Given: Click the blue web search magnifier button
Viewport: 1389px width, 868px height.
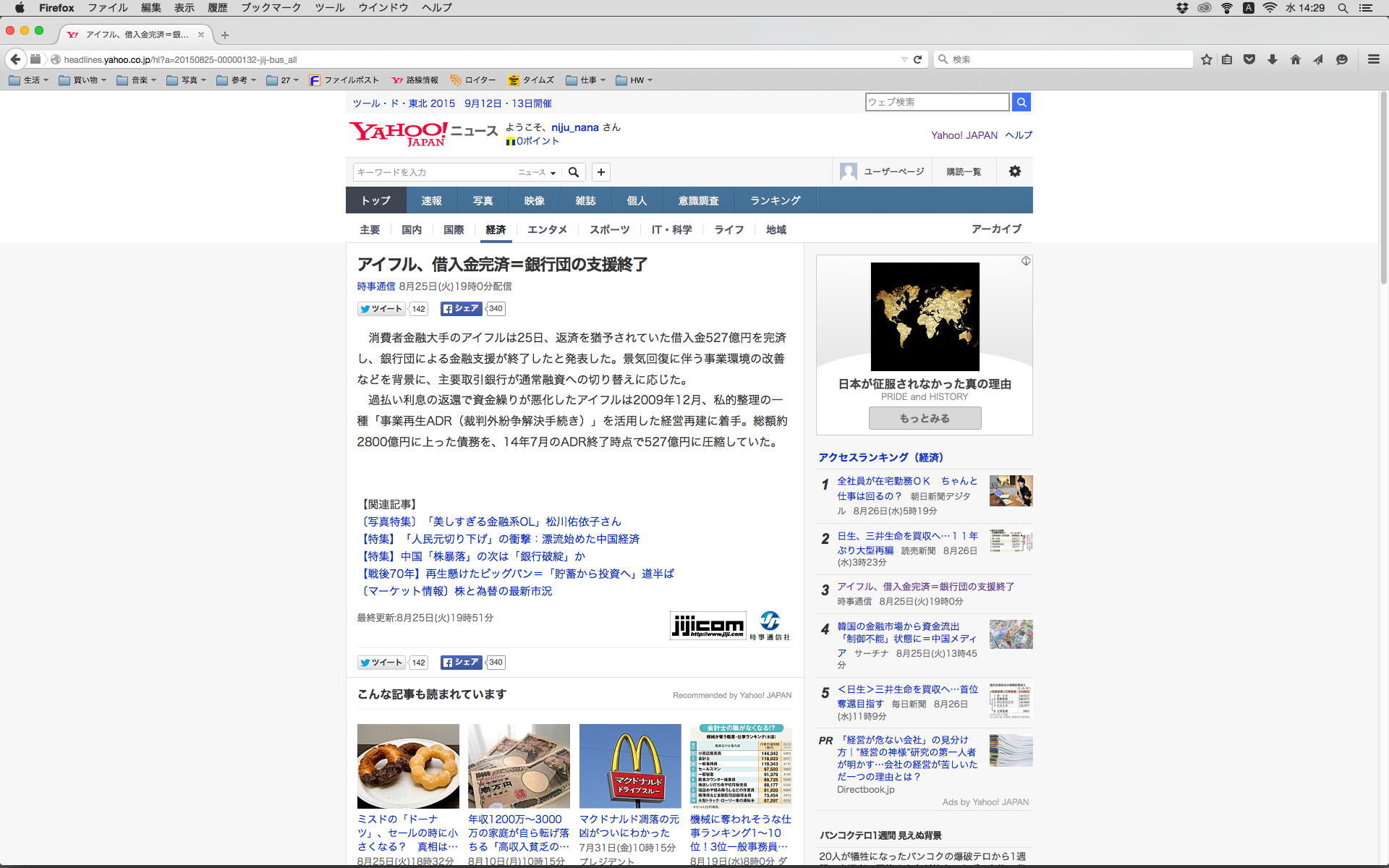Looking at the screenshot, I should click(x=1021, y=102).
